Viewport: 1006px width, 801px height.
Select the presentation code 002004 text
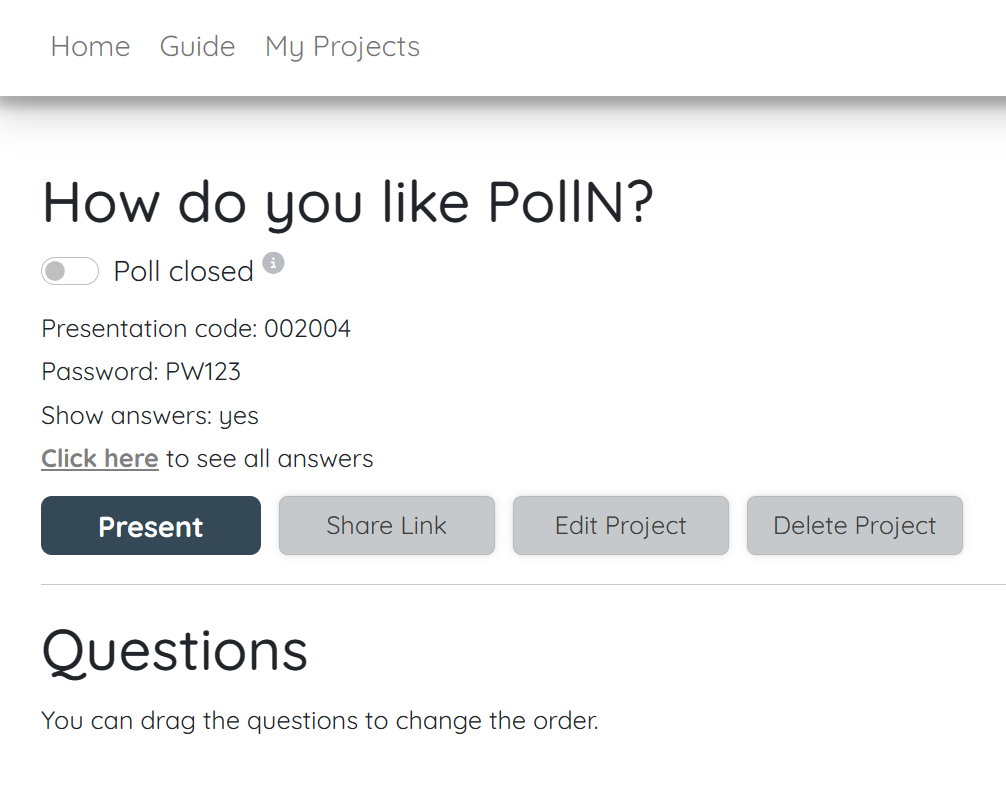coord(195,328)
